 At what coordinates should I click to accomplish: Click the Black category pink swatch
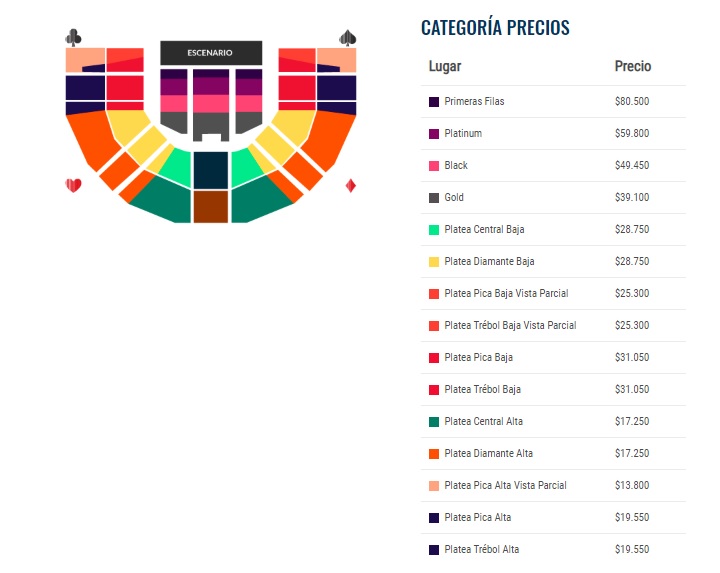point(434,166)
